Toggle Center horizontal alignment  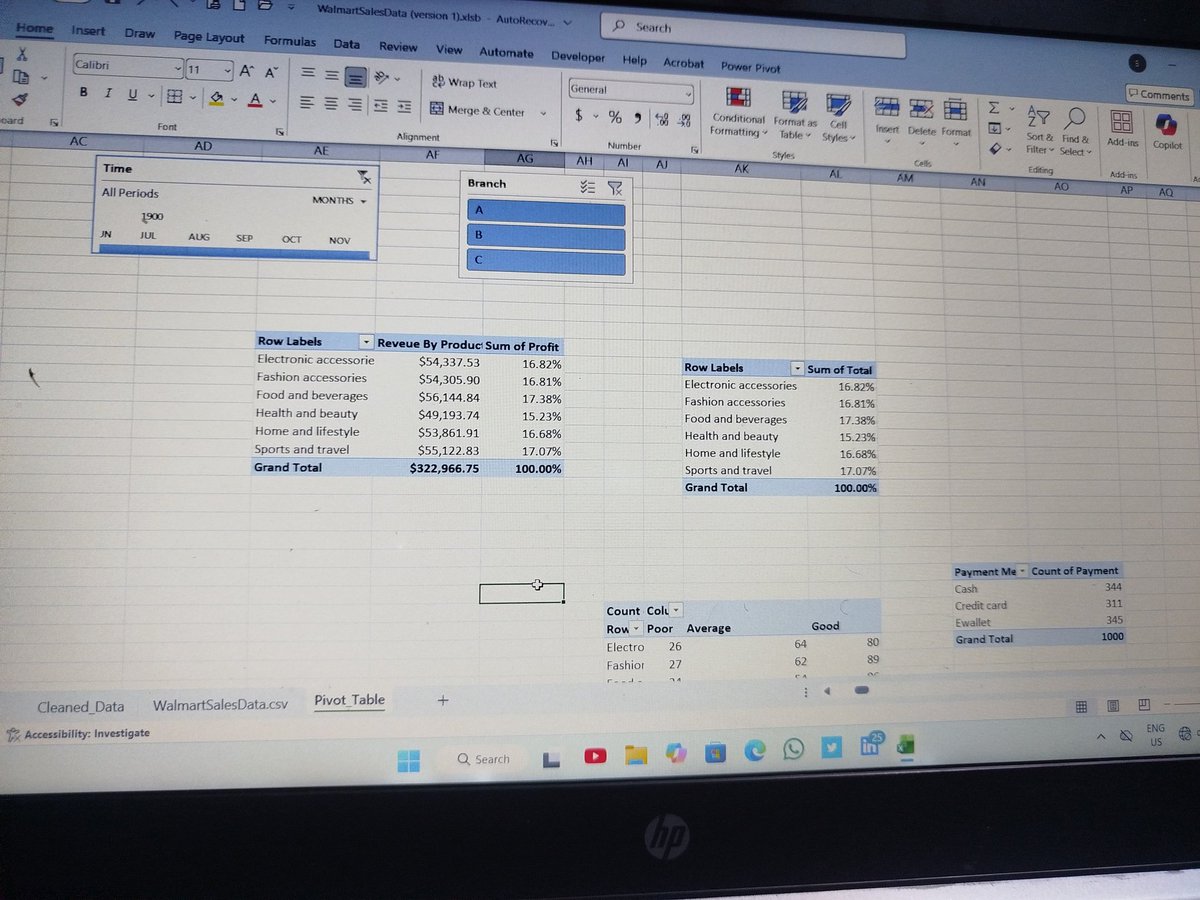[333, 103]
